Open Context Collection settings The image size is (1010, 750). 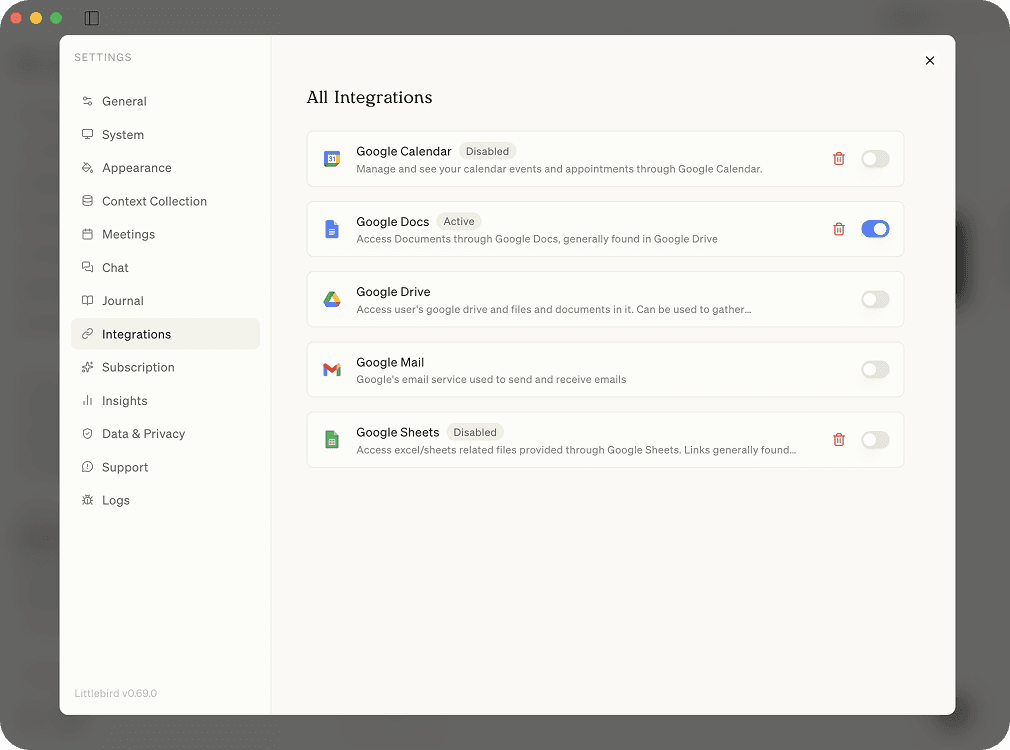166,201
